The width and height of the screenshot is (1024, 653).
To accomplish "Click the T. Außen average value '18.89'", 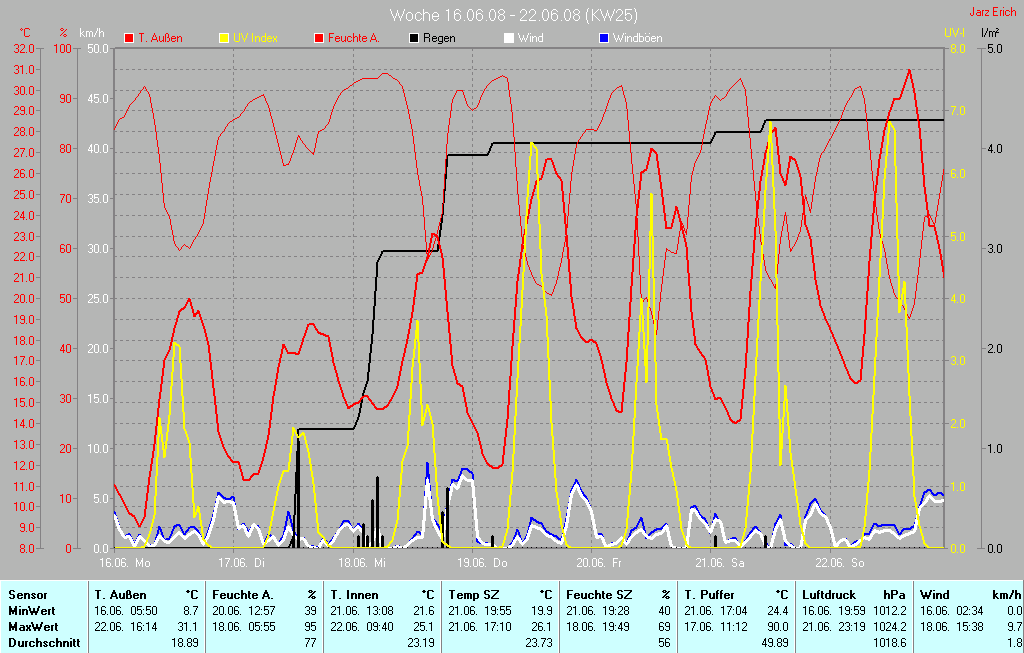I will tap(185, 643).
